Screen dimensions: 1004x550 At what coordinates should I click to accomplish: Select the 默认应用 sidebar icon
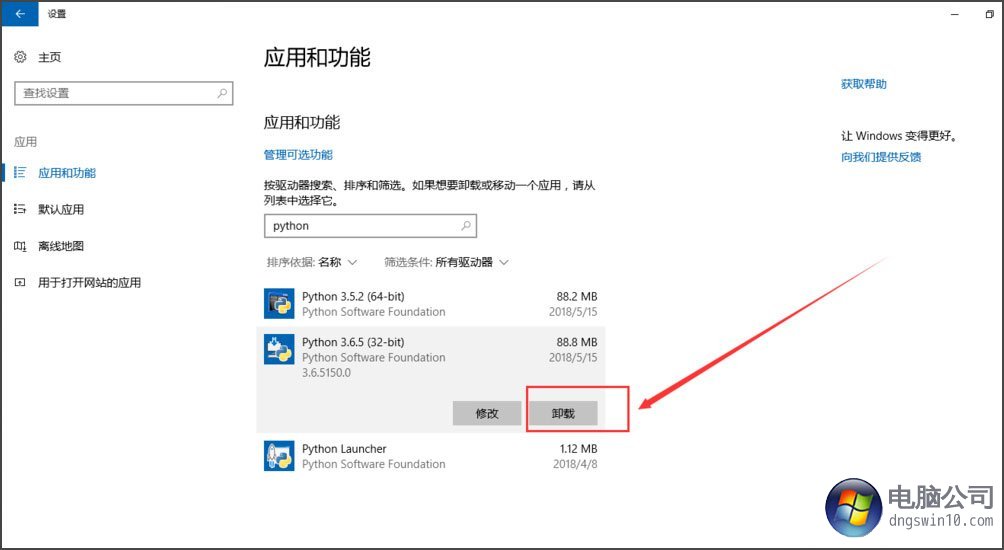click(20, 209)
